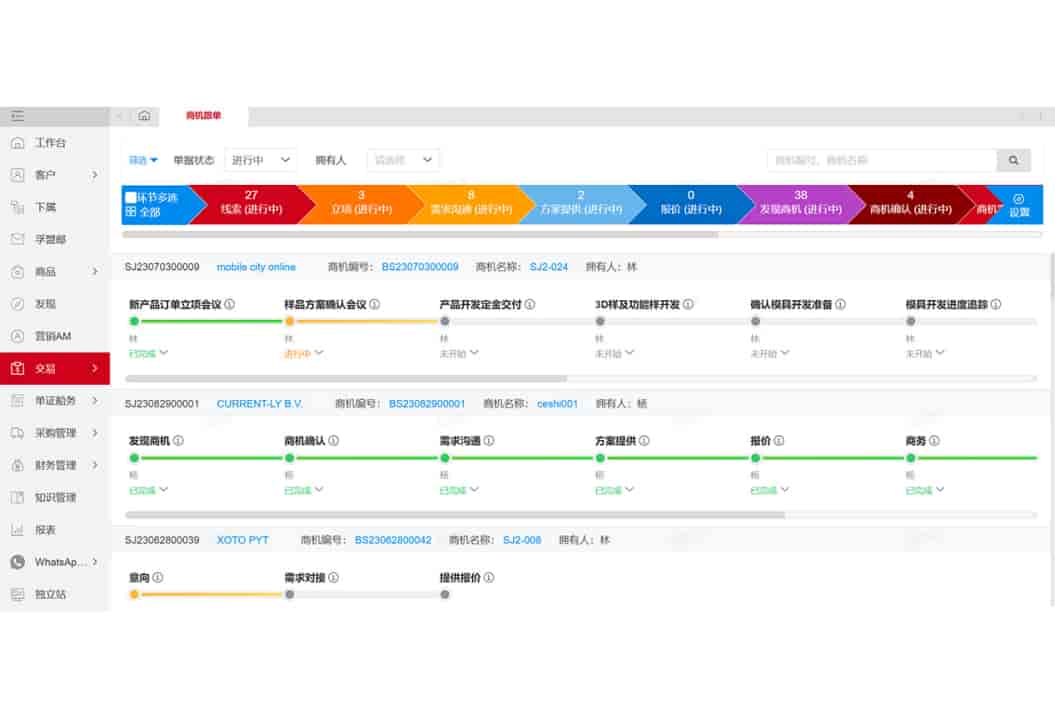Open the 拥有人 owner dropdown
Screen dimensions: 1055x720
[x=403, y=160]
